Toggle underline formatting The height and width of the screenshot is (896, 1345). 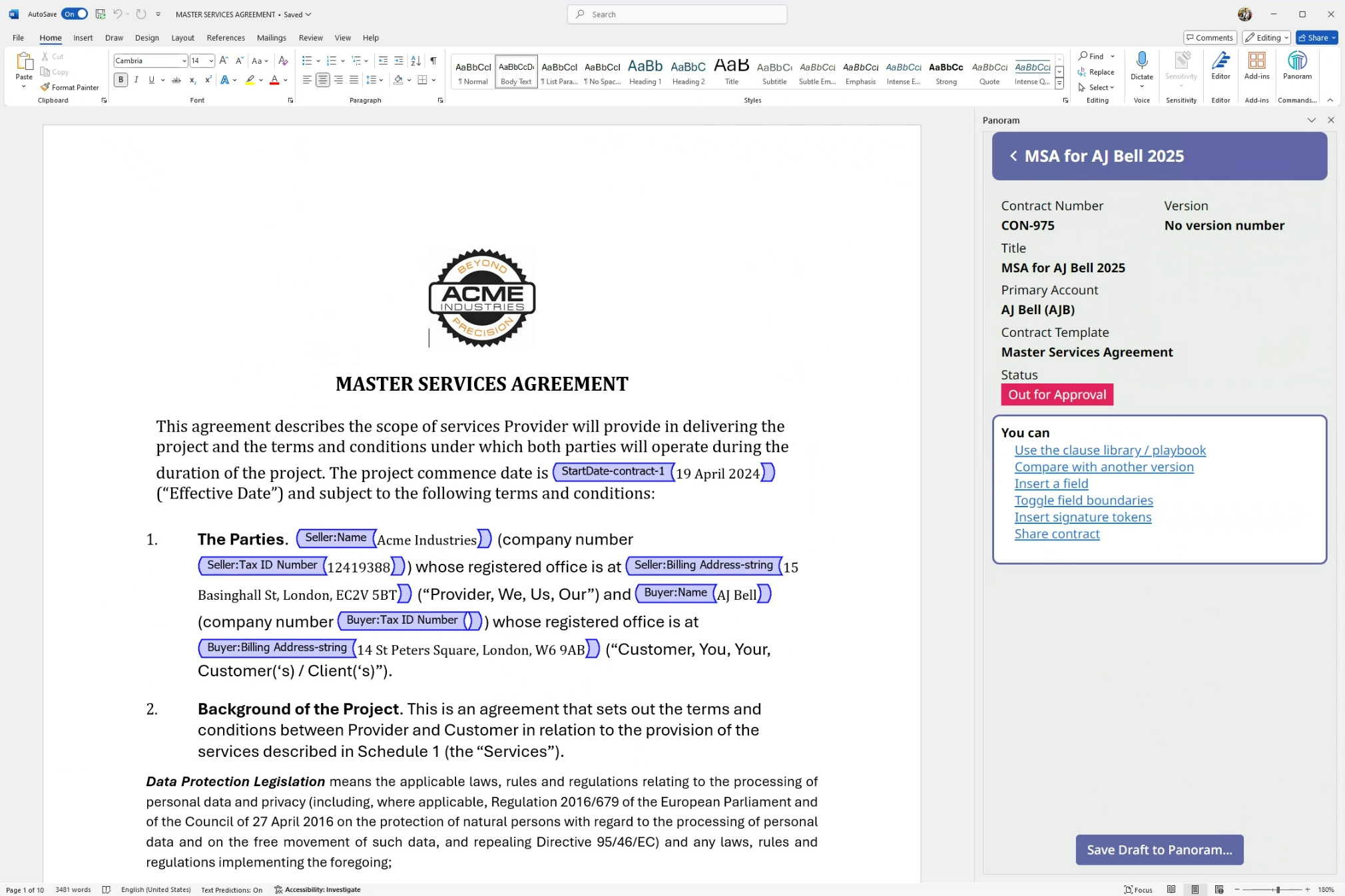tap(151, 80)
